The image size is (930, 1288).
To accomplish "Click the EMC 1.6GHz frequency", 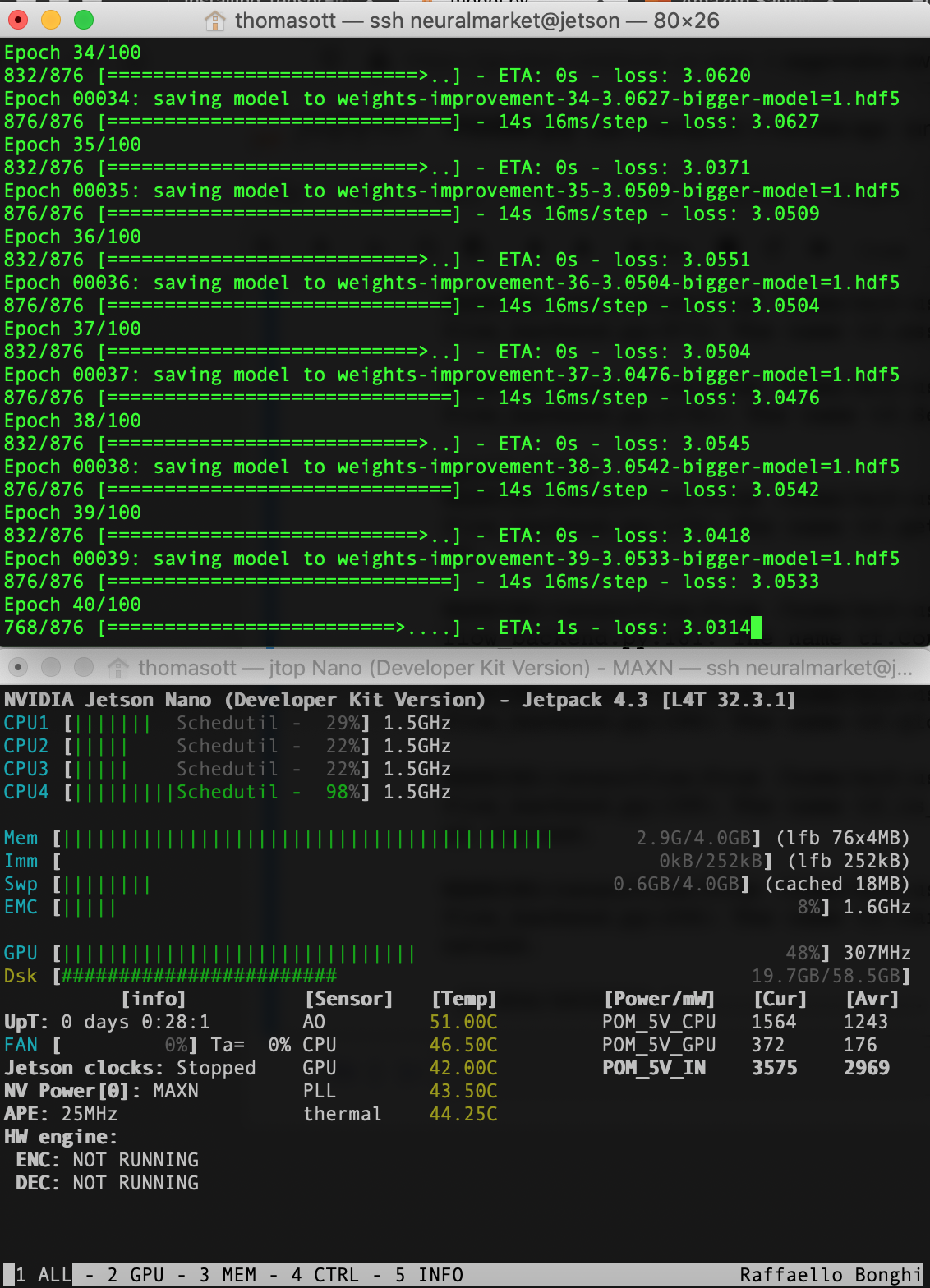I will pyautogui.click(x=877, y=907).
